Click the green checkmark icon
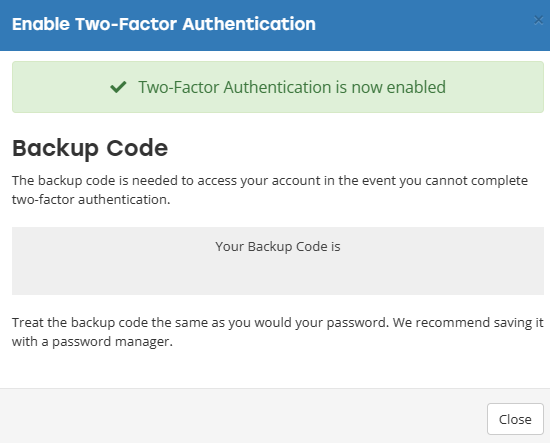The height and width of the screenshot is (443, 550). [118, 87]
